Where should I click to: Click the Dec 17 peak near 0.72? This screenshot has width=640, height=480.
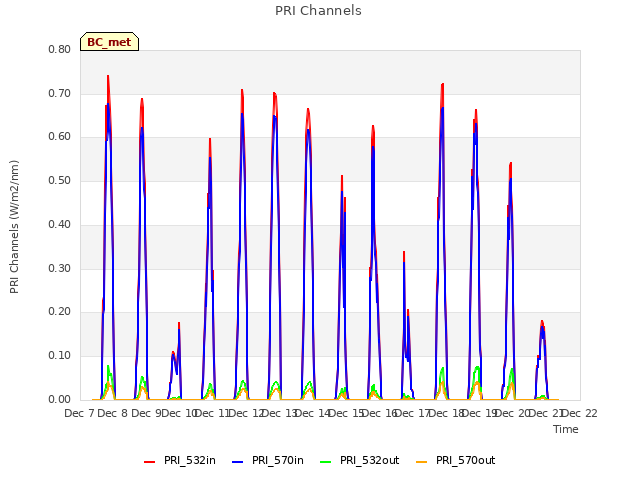point(442,84)
